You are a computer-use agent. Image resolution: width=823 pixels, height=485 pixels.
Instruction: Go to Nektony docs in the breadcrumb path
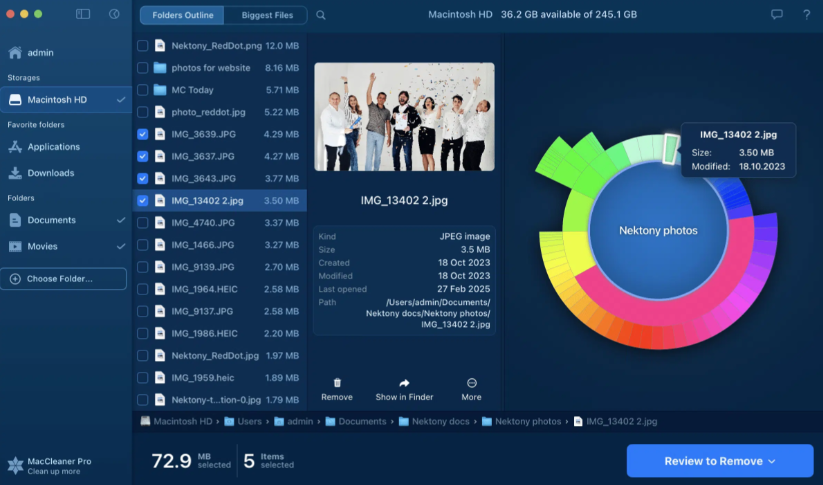[440, 421]
